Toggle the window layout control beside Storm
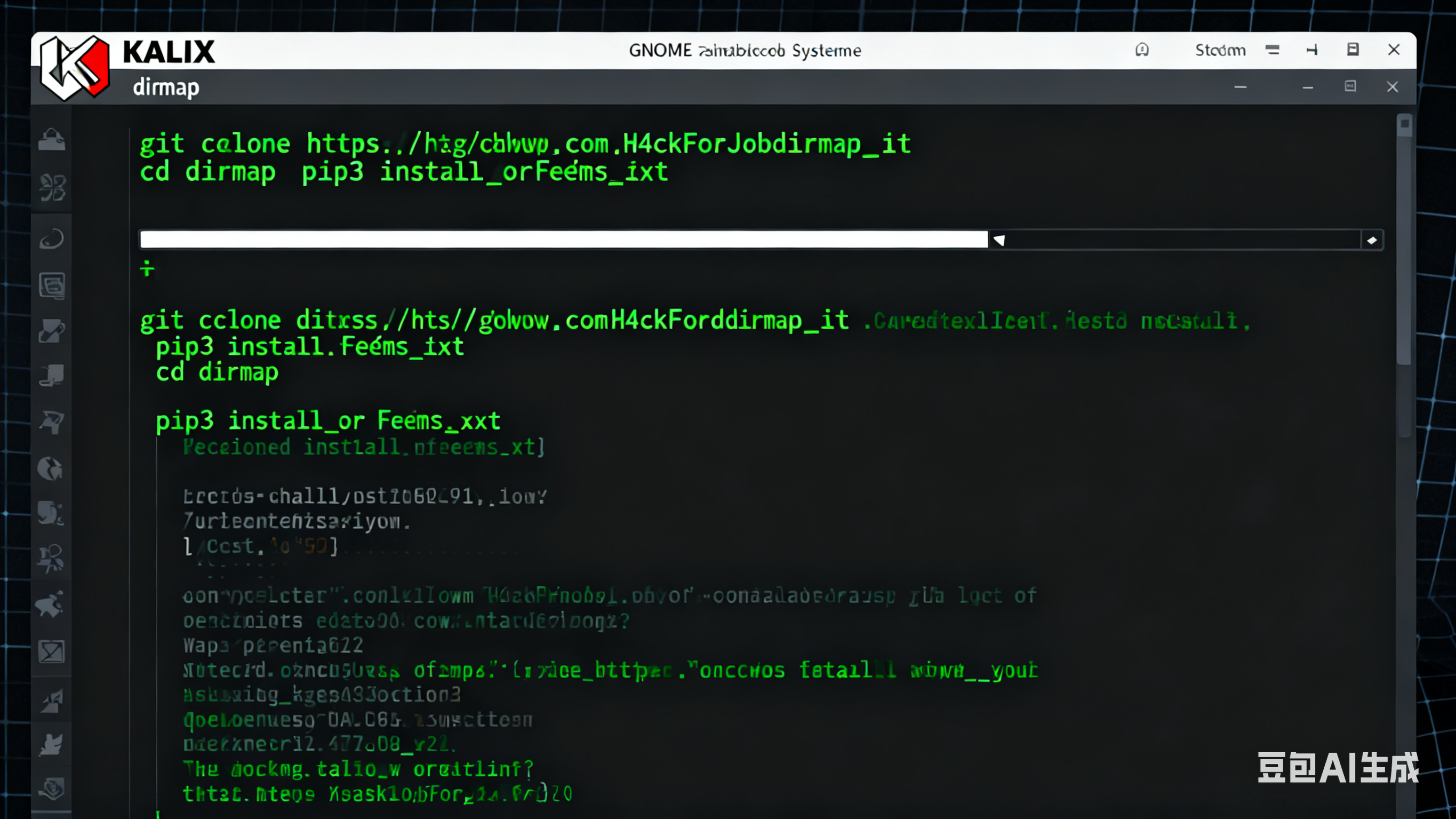 (x=1353, y=50)
